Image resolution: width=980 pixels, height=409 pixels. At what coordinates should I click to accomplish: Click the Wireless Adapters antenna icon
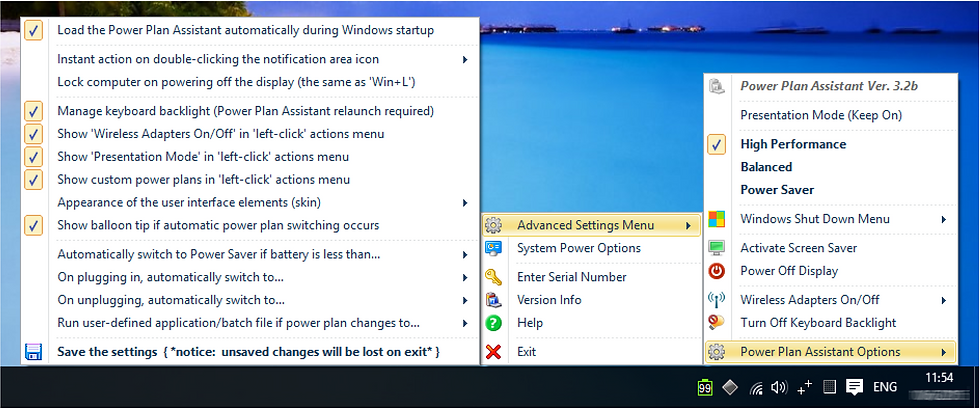point(716,300)
